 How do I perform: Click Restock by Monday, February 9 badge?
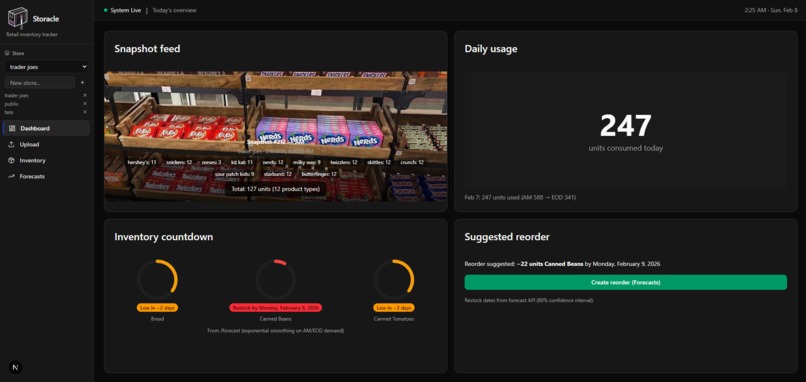[x=276, y=308]
